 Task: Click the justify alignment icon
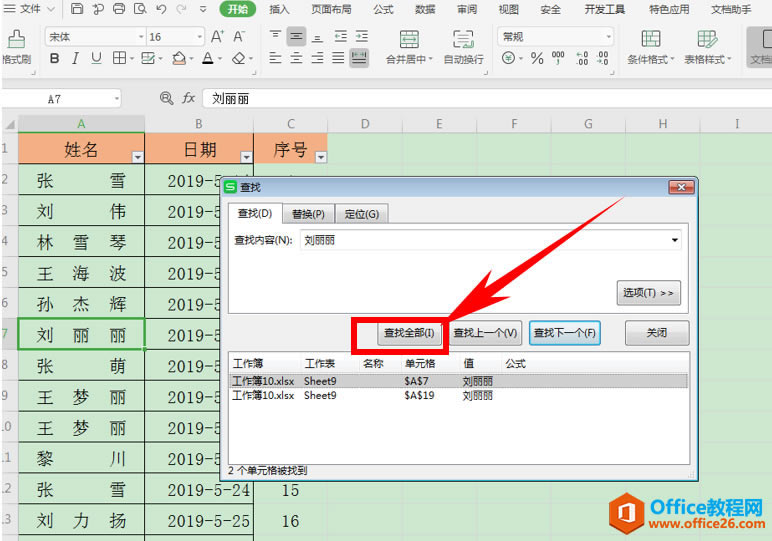pos(338,59)
